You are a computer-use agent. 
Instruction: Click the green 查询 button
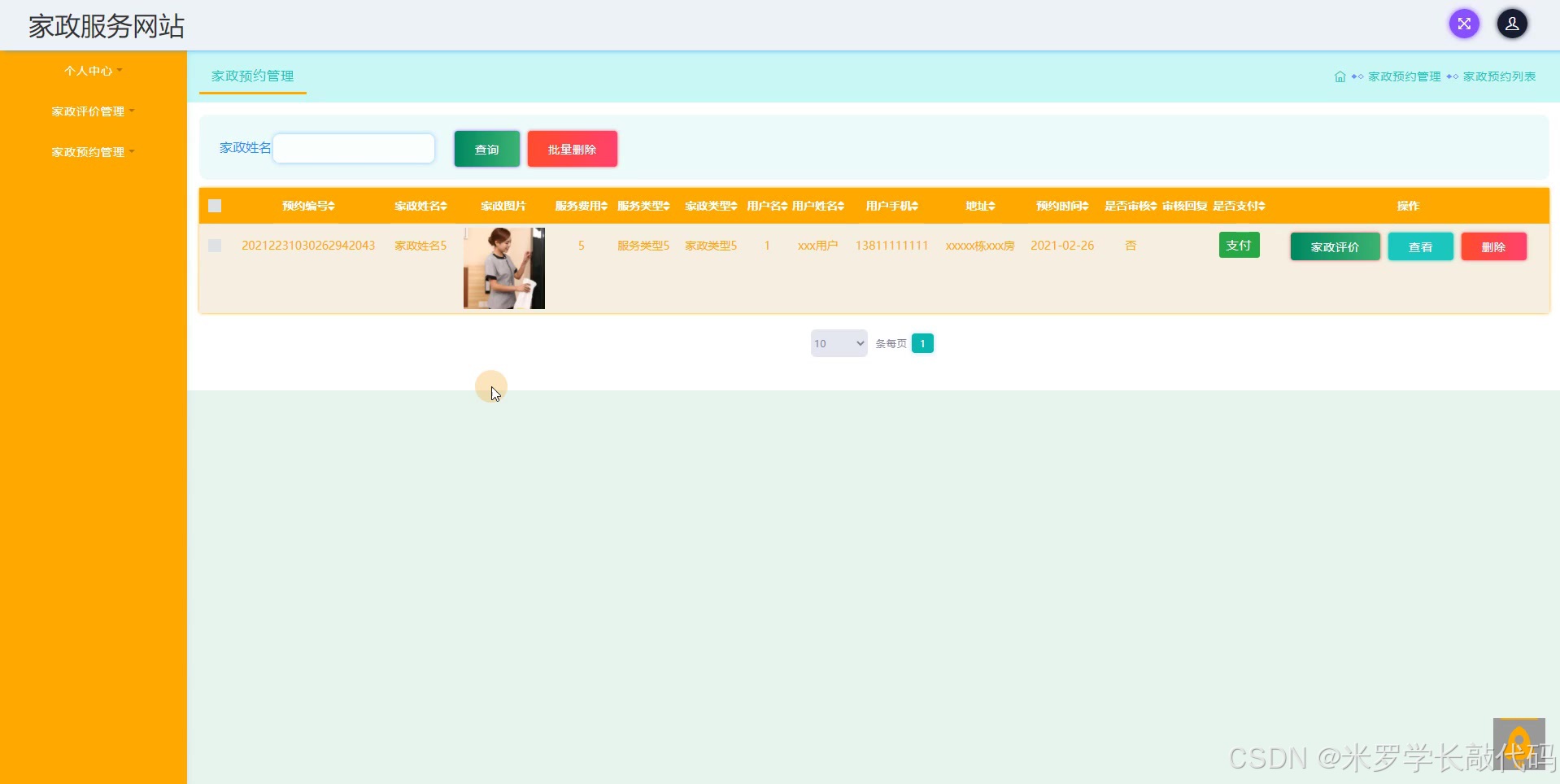[487, 149]
